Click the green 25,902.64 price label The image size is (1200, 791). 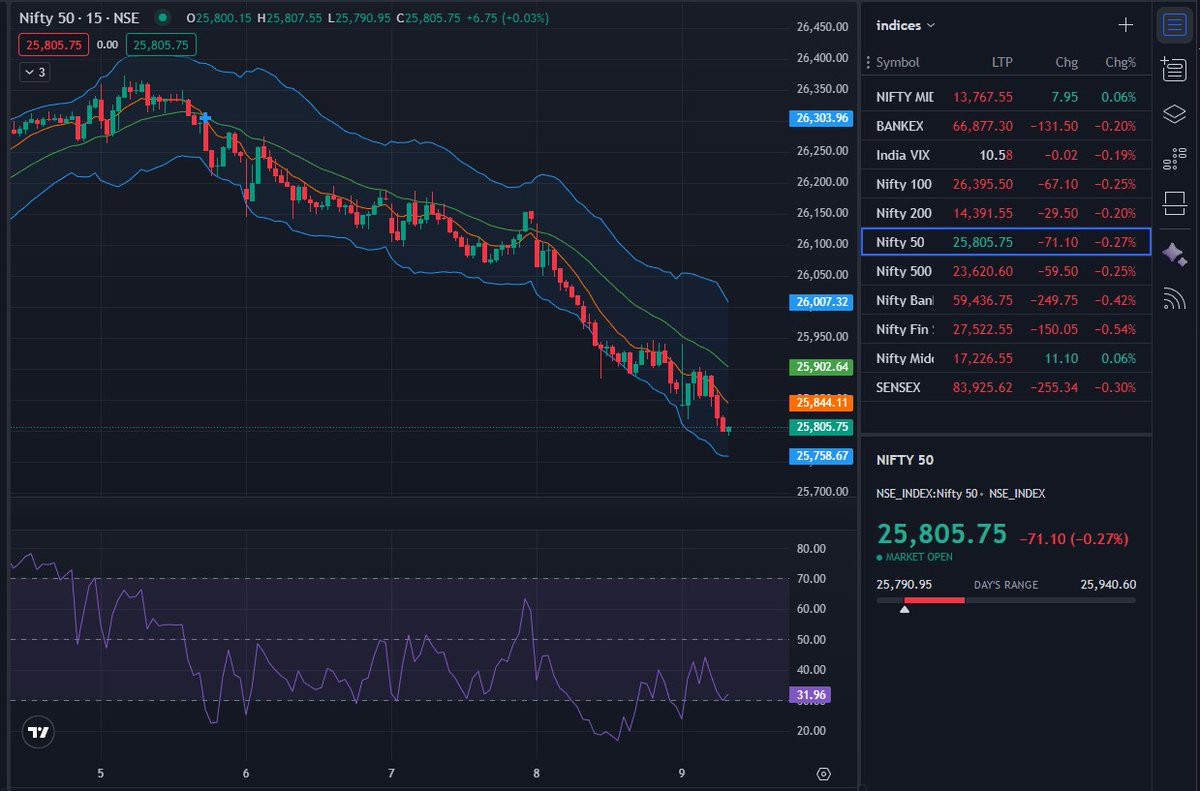823,367
